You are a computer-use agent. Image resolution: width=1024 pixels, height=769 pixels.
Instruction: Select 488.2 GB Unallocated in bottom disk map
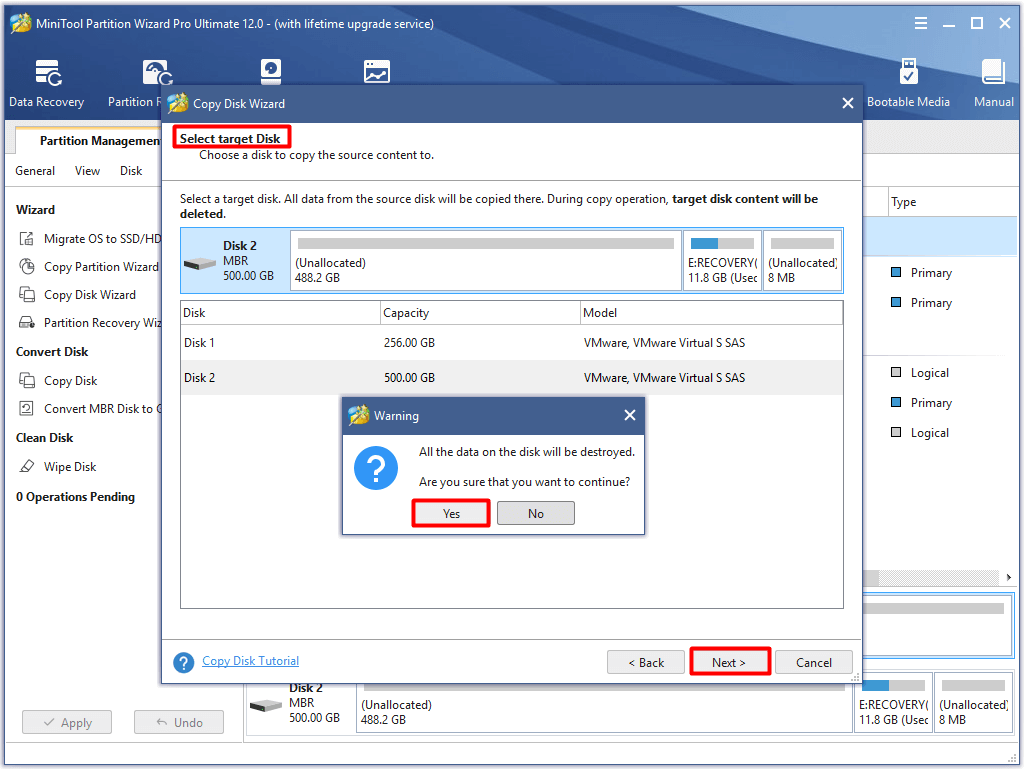(604, 708)
